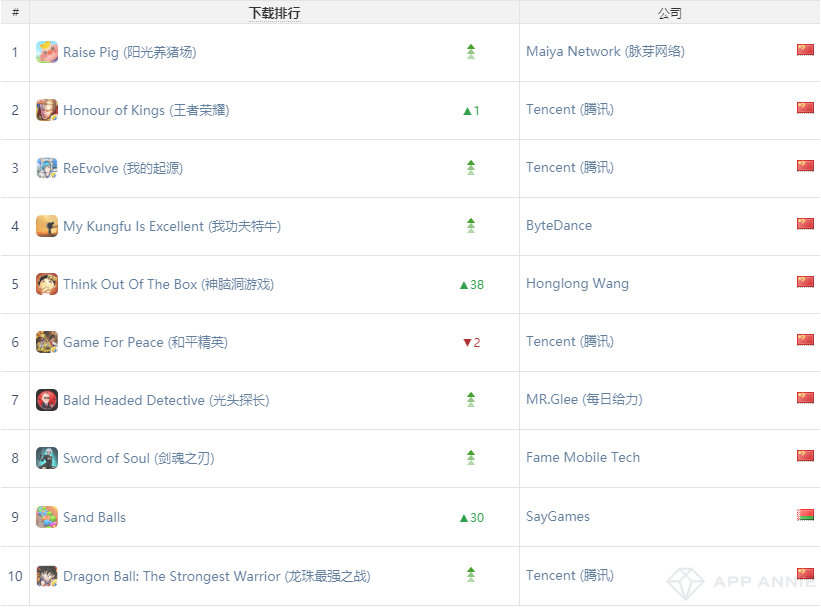Open the SayGames company link
The image size is (821, 608).
(x=558, y=517)
